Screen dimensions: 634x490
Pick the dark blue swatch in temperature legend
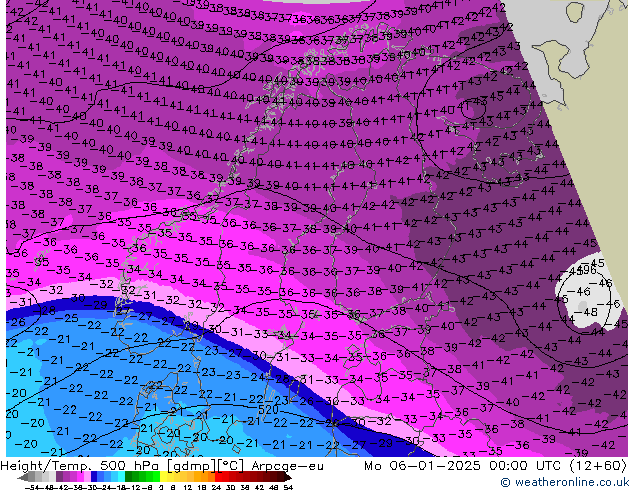94,478
